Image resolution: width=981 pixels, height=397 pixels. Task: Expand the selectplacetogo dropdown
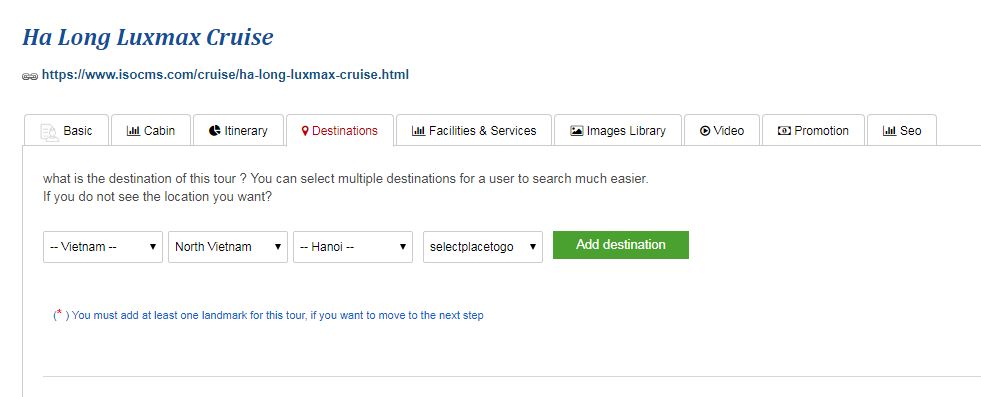coord(483,246)
